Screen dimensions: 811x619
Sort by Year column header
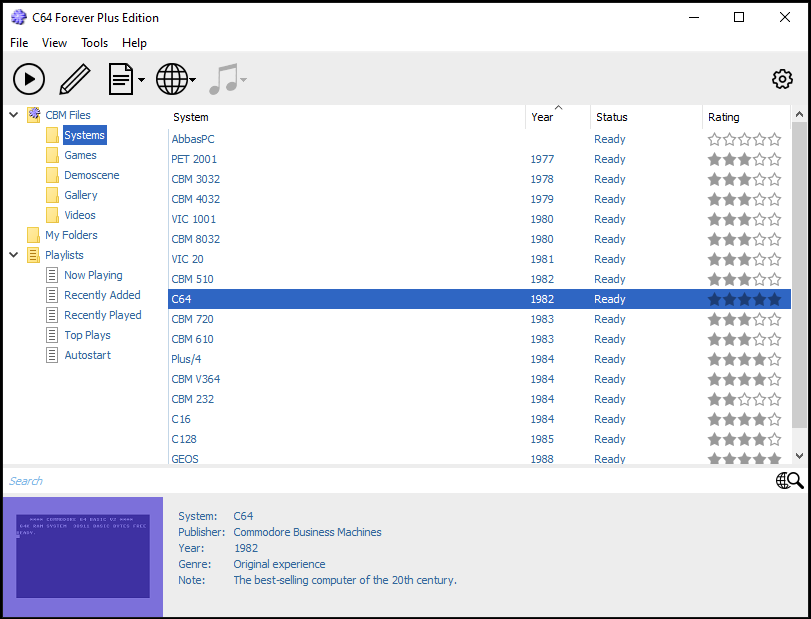(x=558, y=117)
